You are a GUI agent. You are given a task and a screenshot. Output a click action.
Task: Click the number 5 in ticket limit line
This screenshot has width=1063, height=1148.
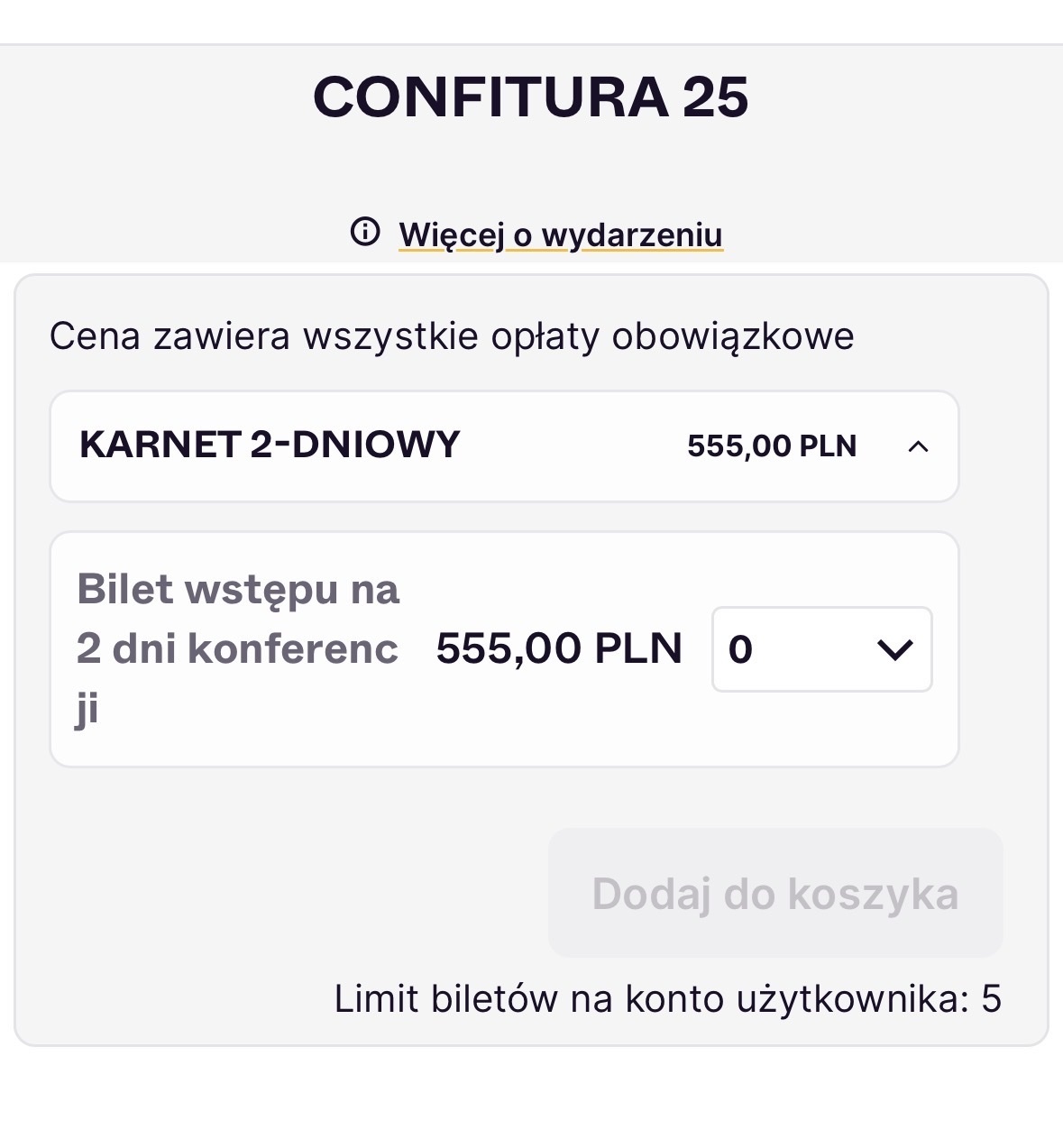click(991, 999)
